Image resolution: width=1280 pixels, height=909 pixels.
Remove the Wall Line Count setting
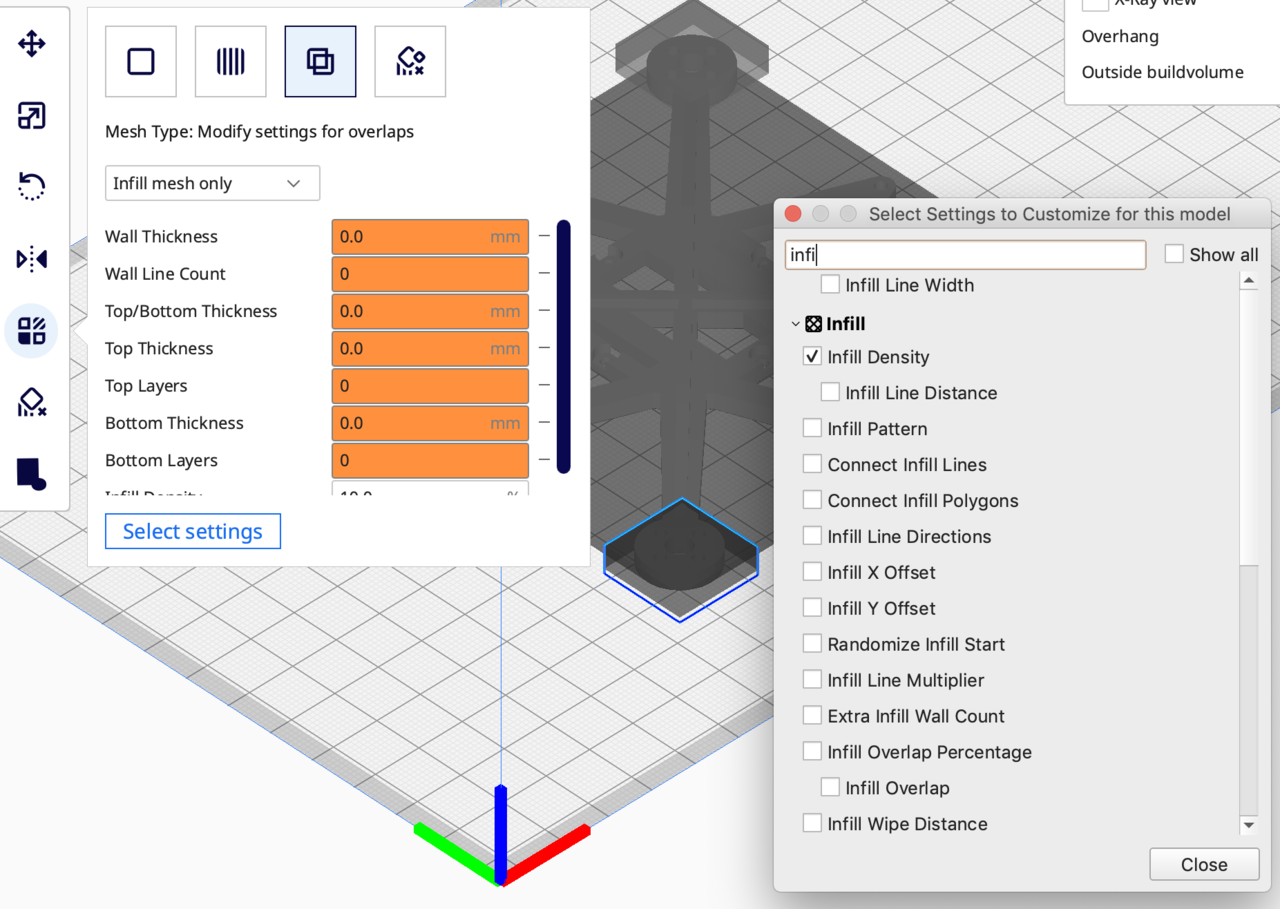544,273
